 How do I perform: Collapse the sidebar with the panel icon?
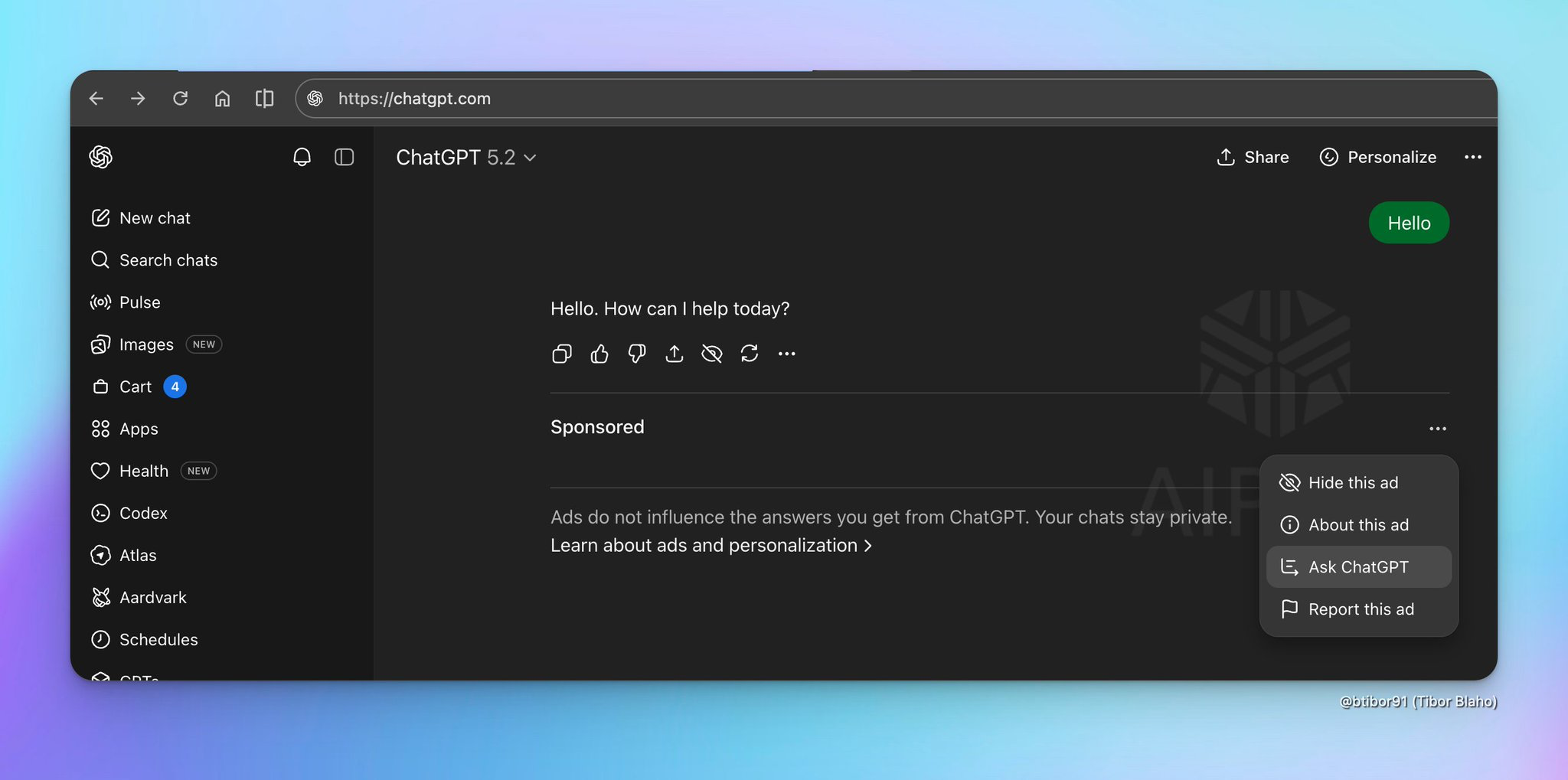pos(345,157)
